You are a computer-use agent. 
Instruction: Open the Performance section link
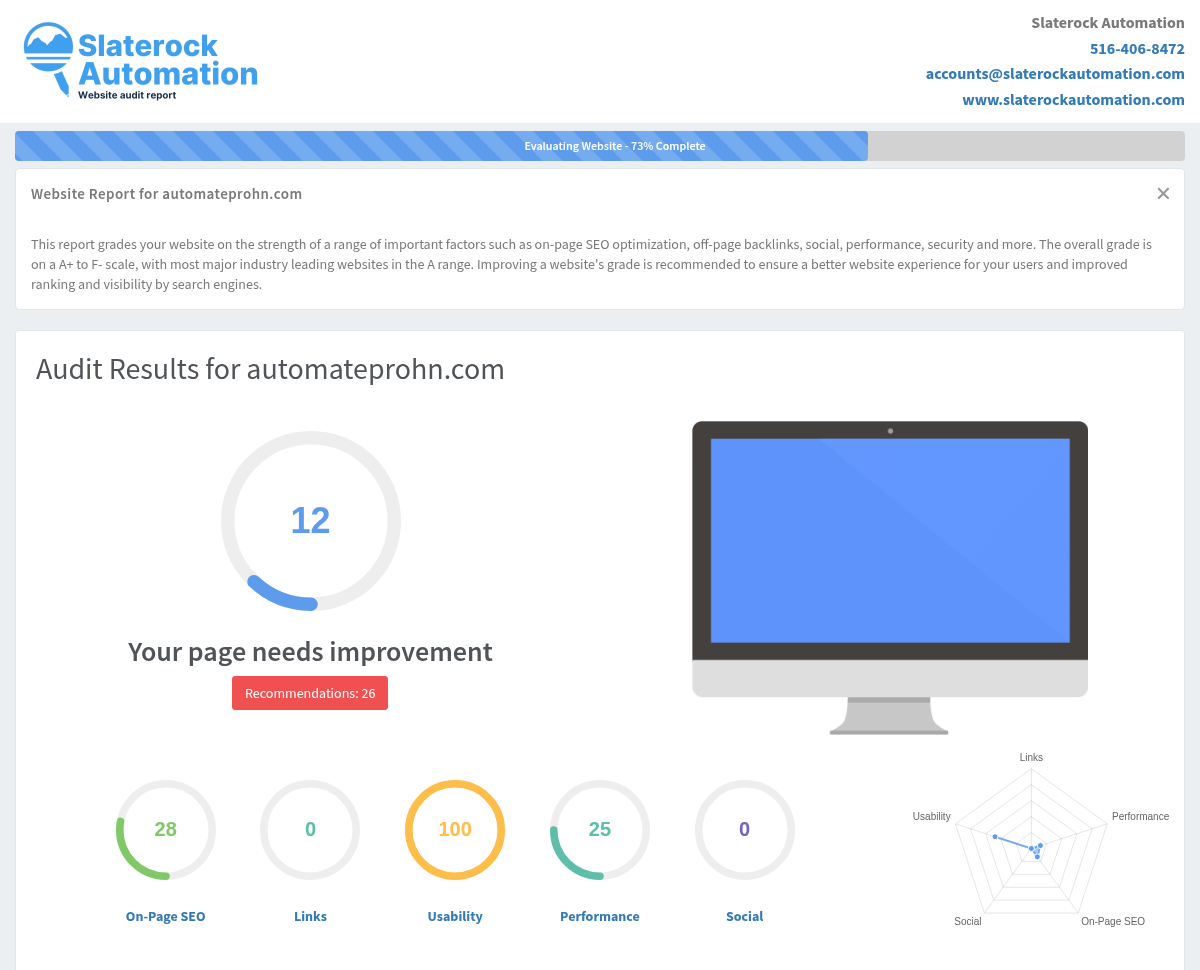pos(600,916)
